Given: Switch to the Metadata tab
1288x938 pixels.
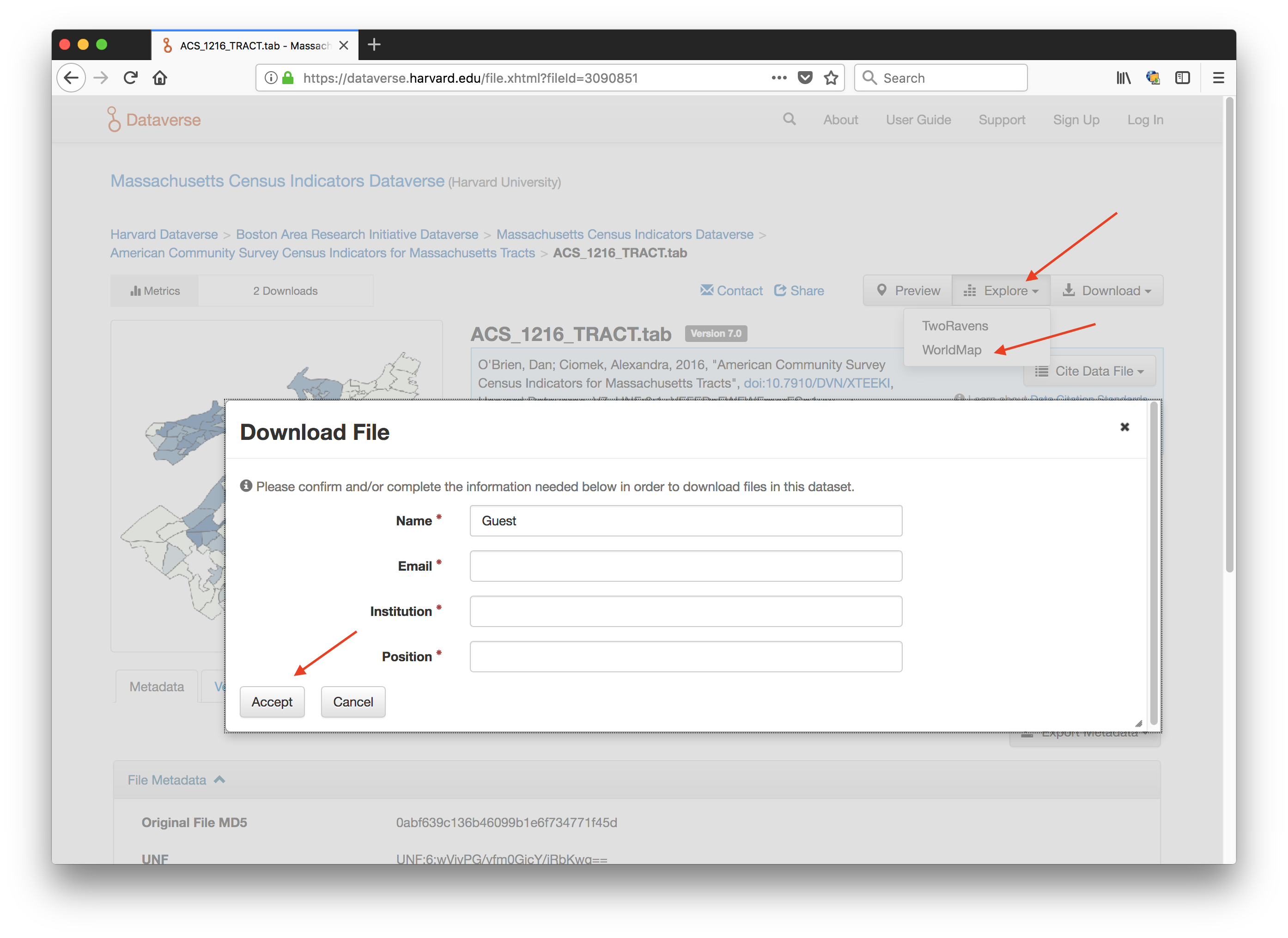Looking at the screenshot, I should click(x=157, y=687).
